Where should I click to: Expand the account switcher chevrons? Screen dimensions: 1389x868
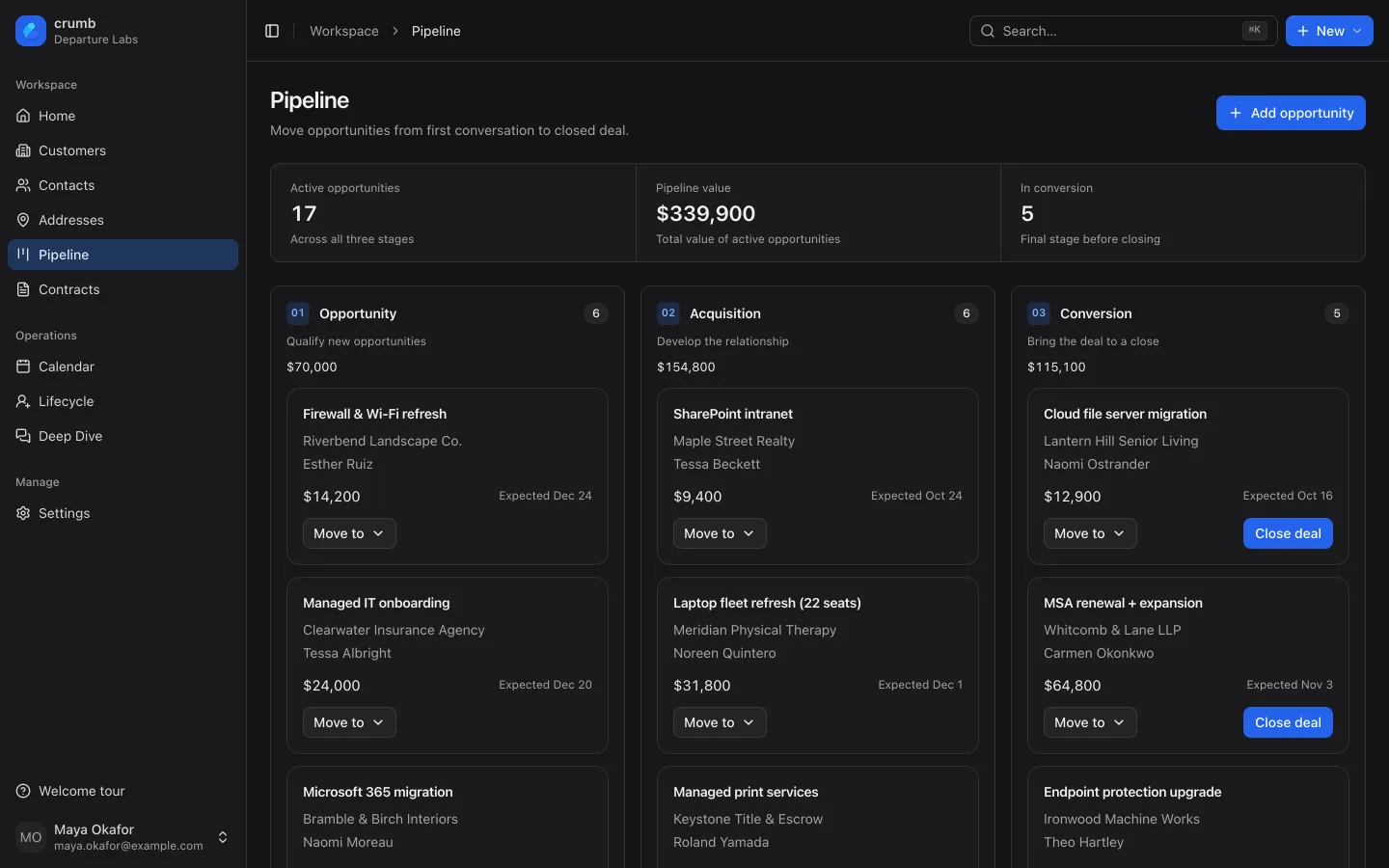tap(223, 837)
